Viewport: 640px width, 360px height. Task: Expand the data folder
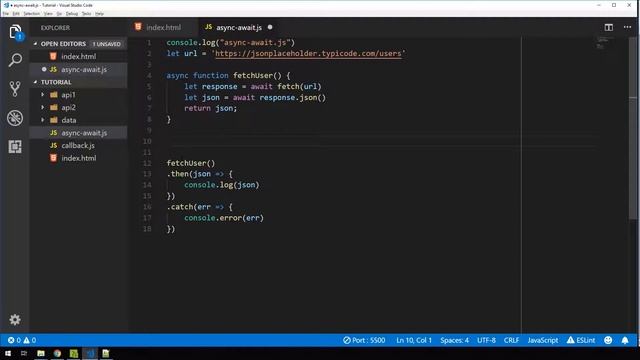(42, 120)
